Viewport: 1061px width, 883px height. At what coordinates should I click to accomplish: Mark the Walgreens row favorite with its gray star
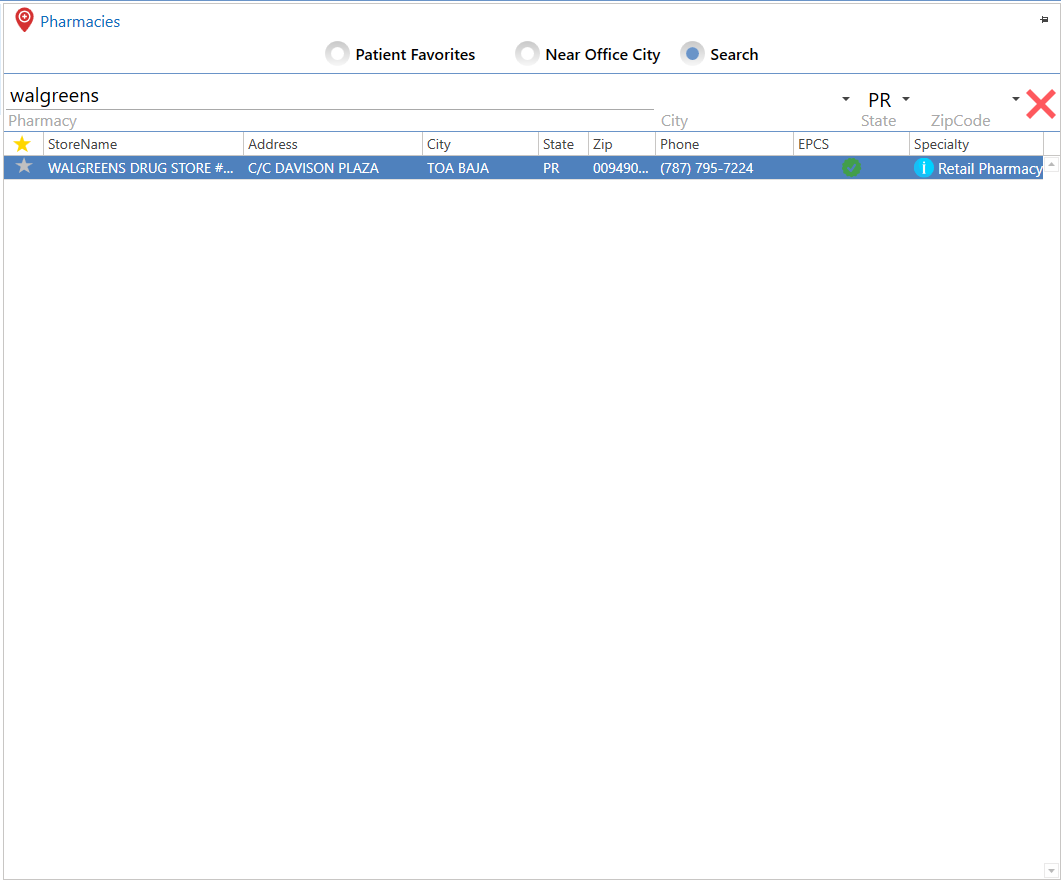(24, 166)
